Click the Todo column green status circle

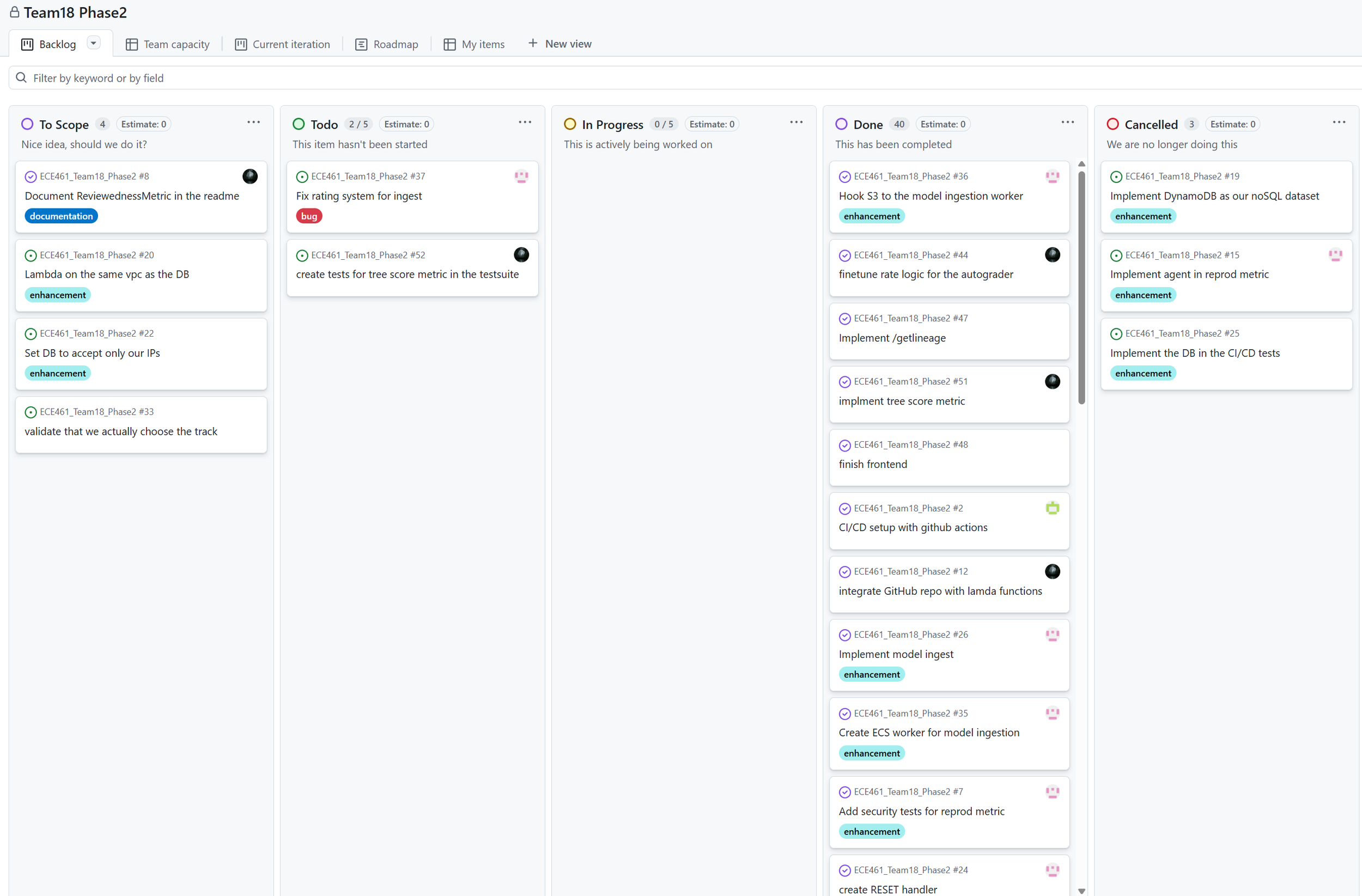[x=298, y=124]
